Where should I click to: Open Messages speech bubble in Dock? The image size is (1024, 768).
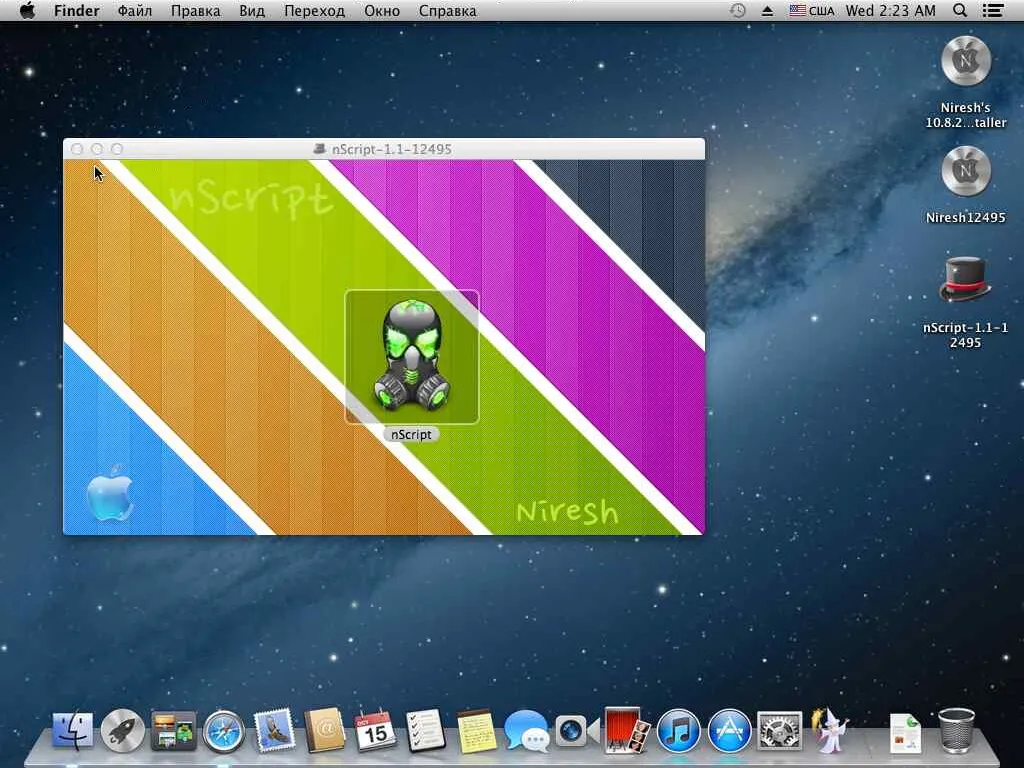point(526,730)
